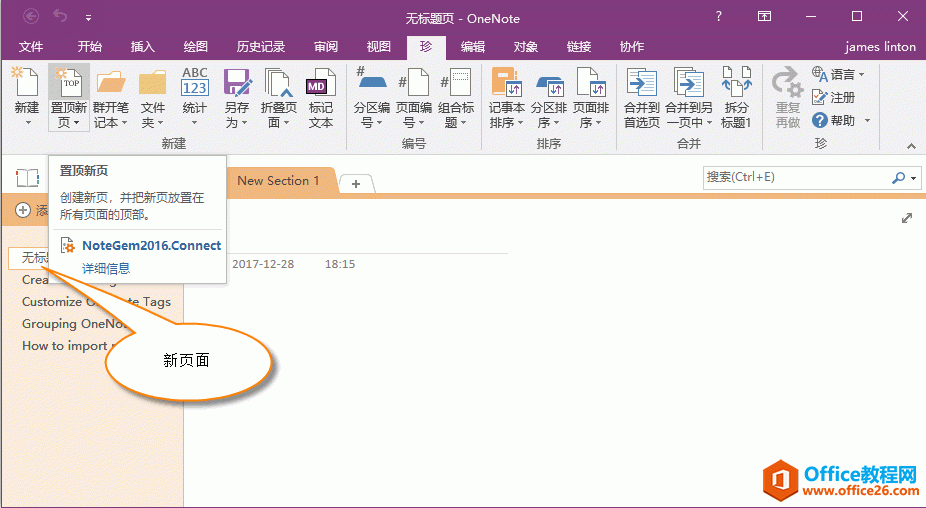
Task: Click the Register 注册 icon
Action: point(820,97)
